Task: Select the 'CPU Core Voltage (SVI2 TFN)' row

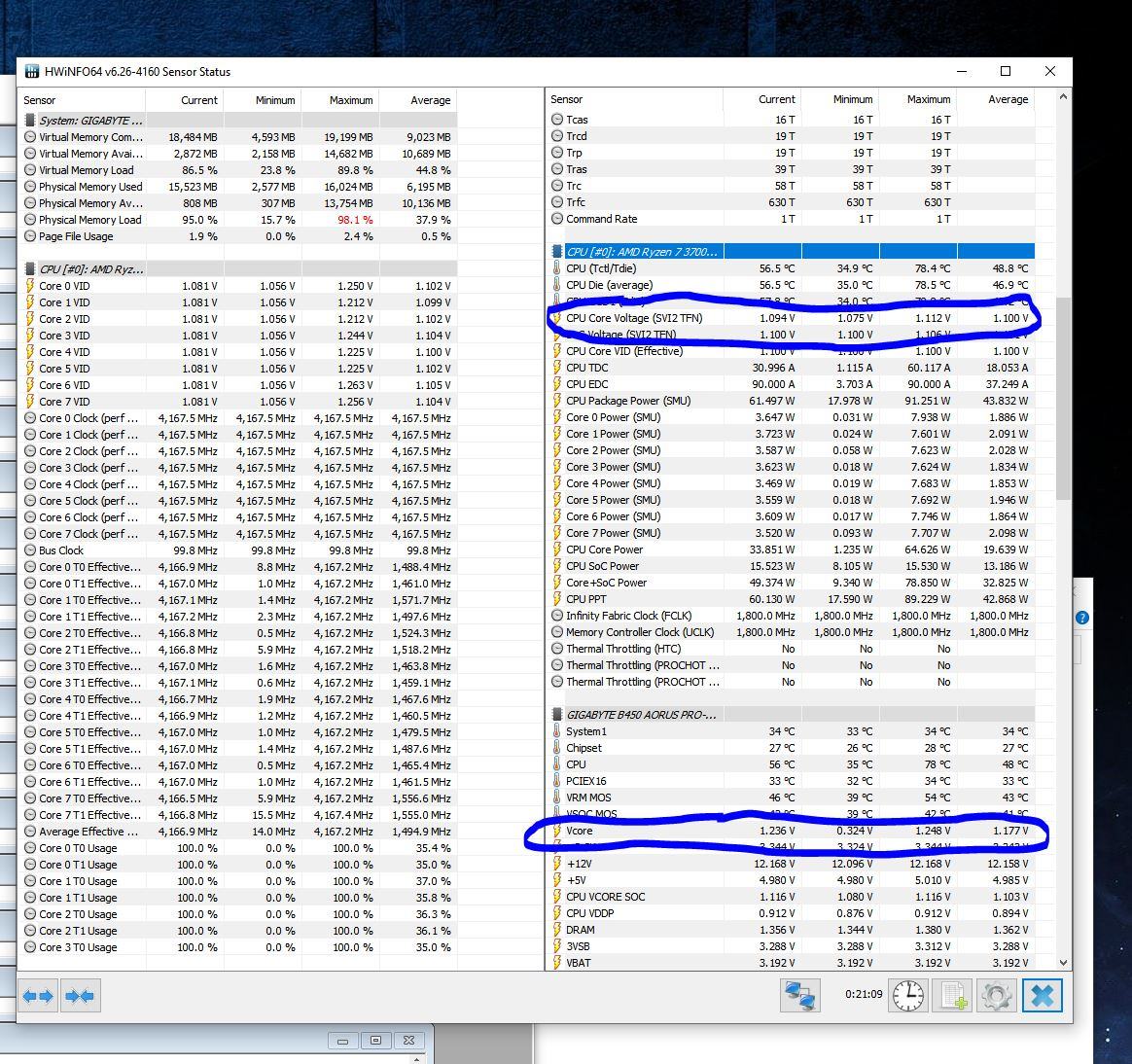Action: (792, 318)
